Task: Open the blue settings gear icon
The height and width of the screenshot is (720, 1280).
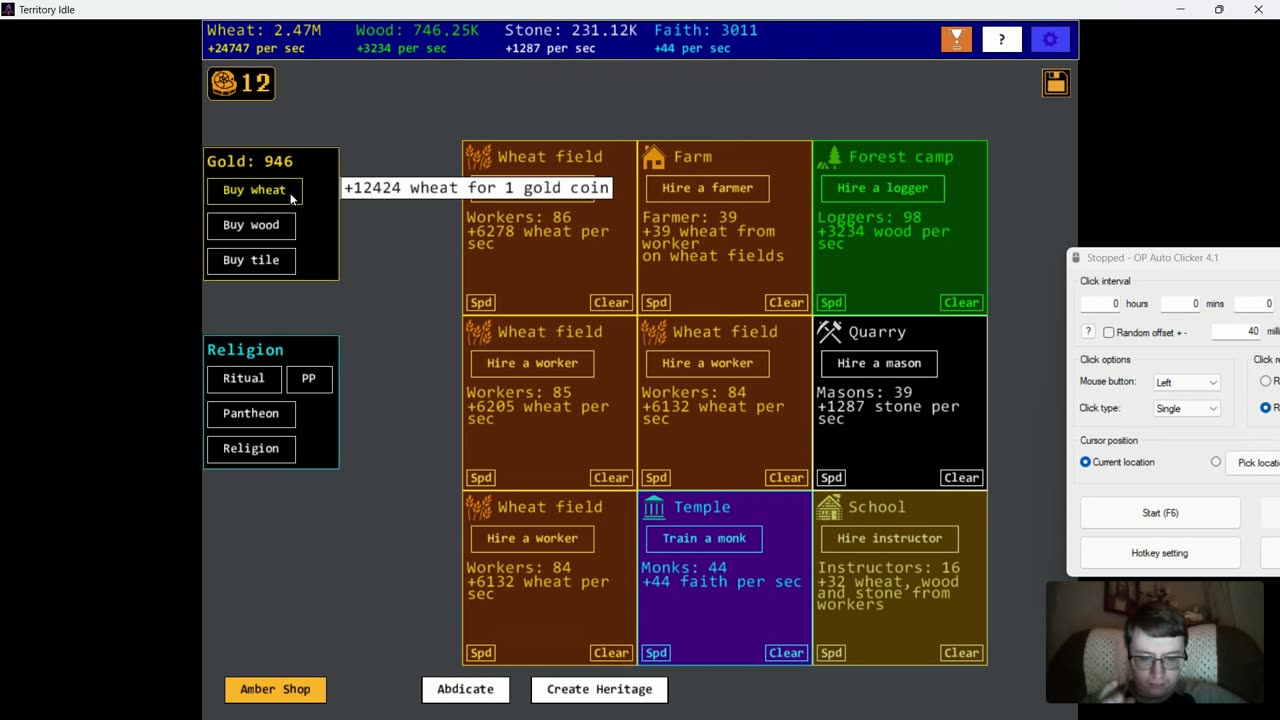Action: click(x=1050, y=39)
